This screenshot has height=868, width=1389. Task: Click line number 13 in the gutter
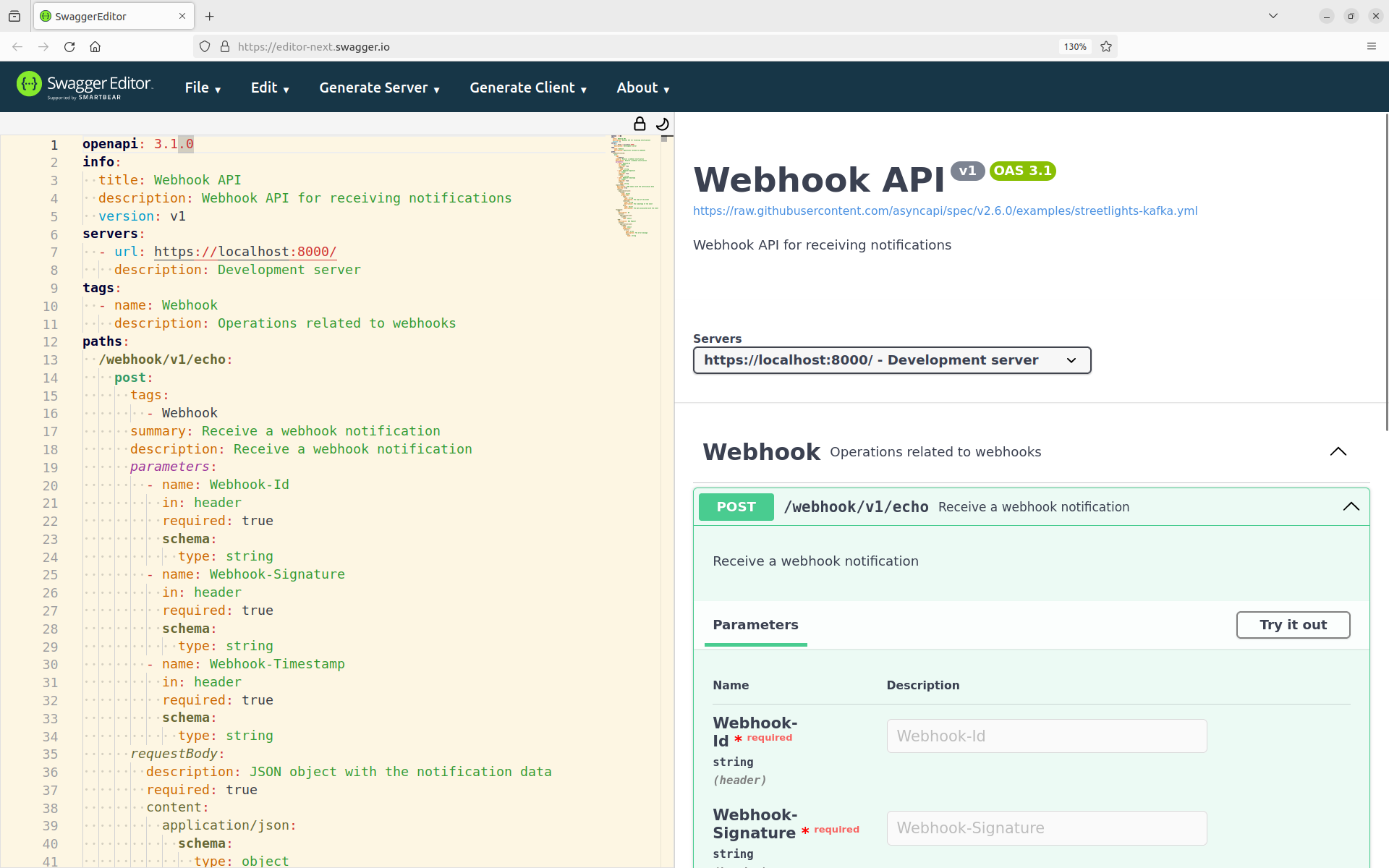tap(50, 359)
